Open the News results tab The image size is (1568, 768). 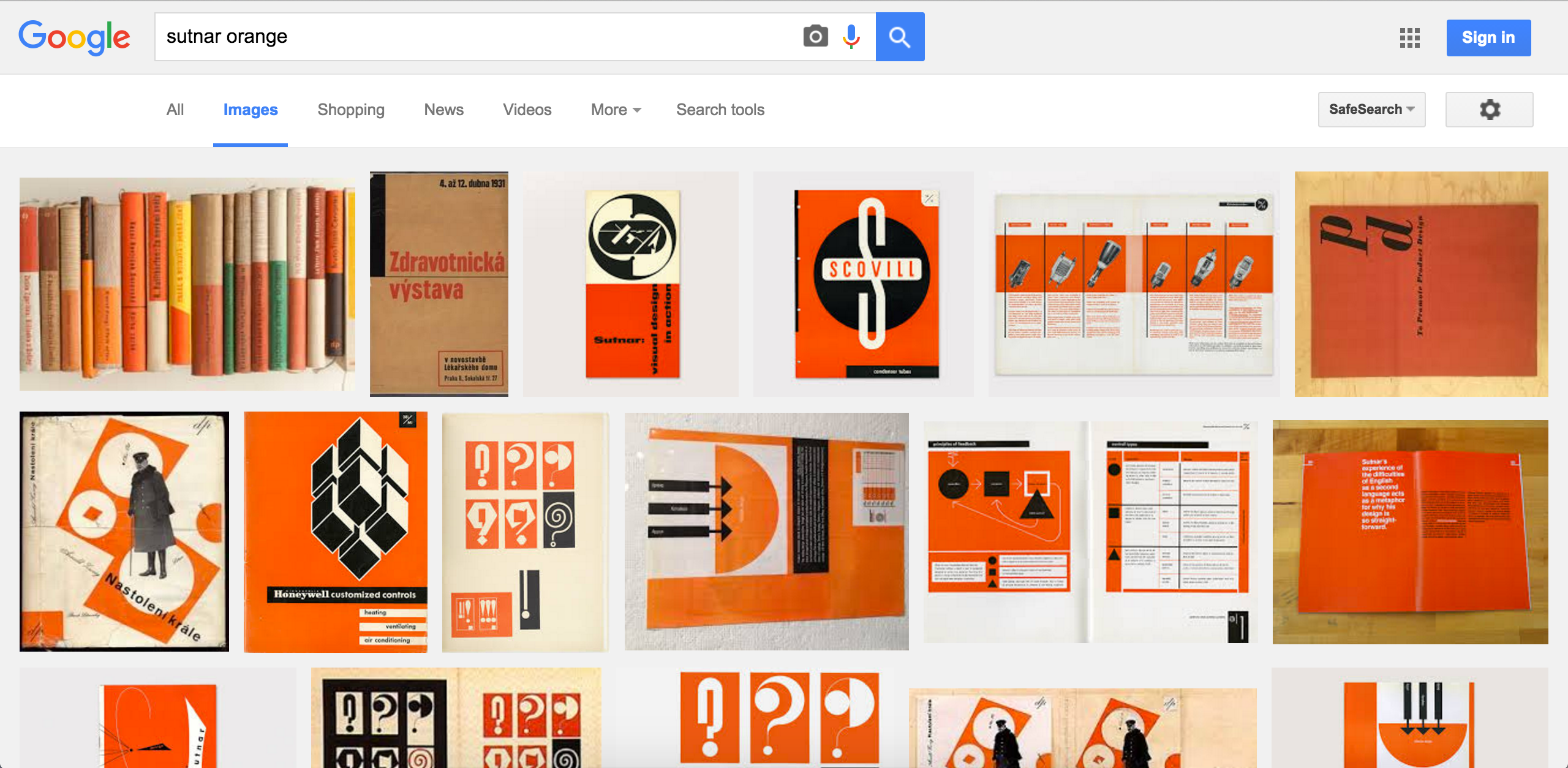443,110
